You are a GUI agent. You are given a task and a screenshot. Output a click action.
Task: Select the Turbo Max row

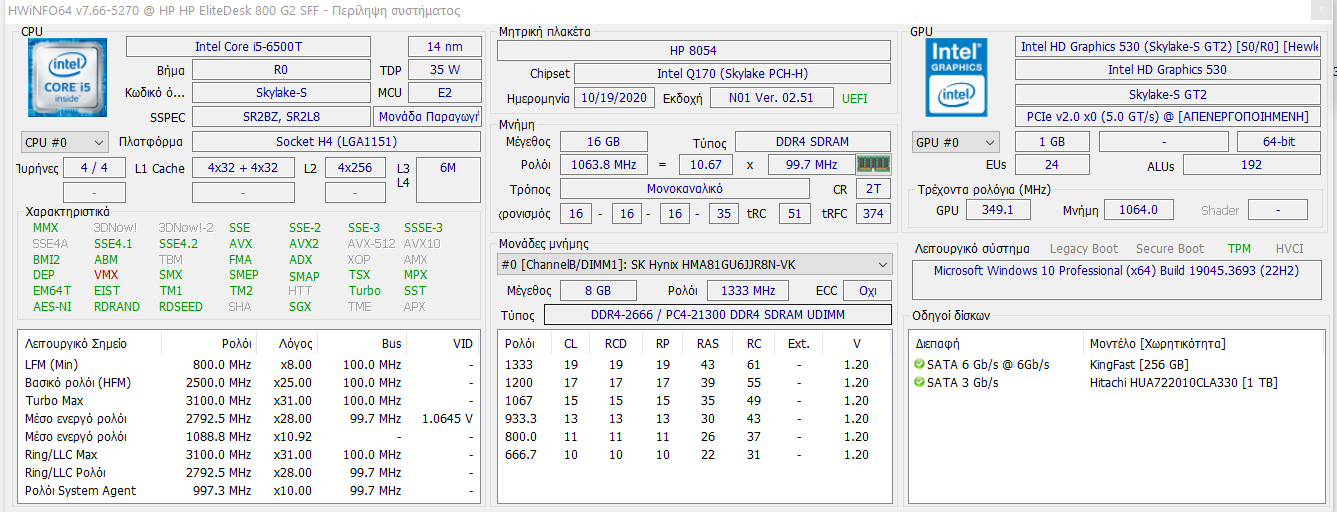pyautogui.click(x=249, y=401)
